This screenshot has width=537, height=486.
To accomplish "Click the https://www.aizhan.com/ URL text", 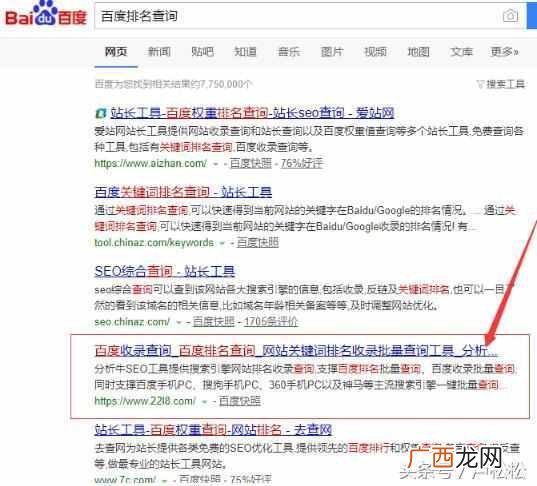I will coord(150,163).
